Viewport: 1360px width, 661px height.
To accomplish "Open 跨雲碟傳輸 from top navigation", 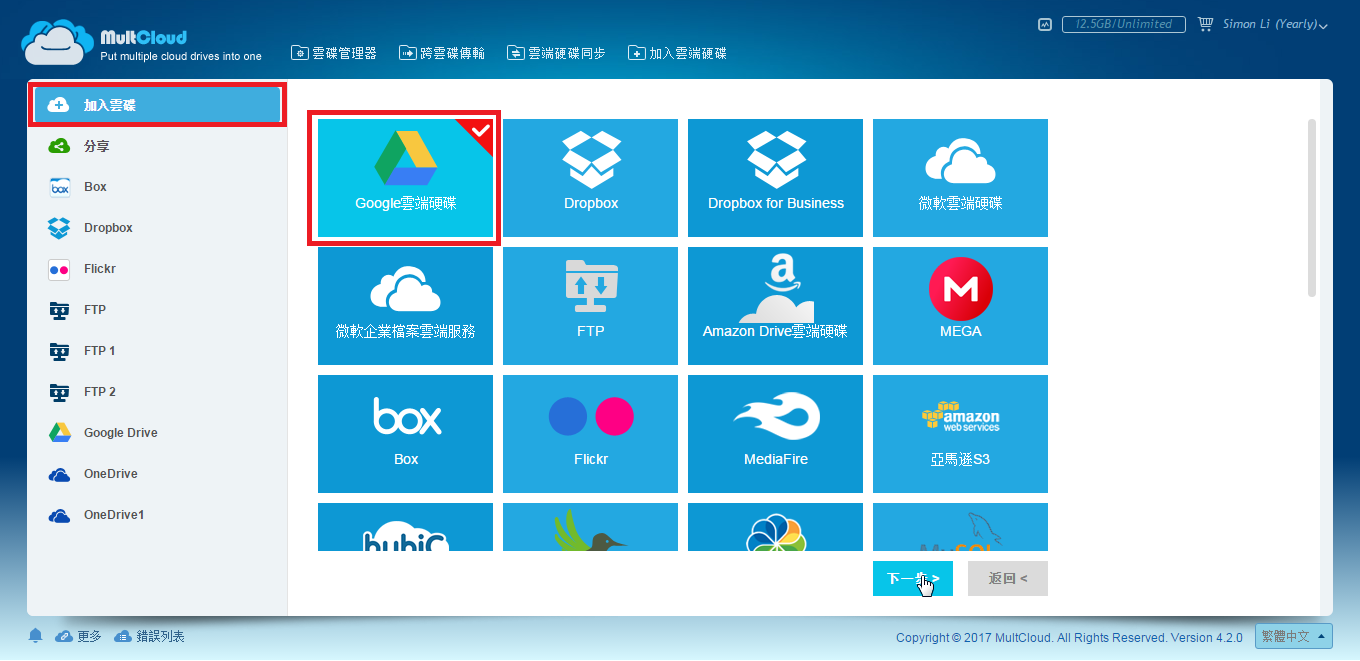I will 442,53.
